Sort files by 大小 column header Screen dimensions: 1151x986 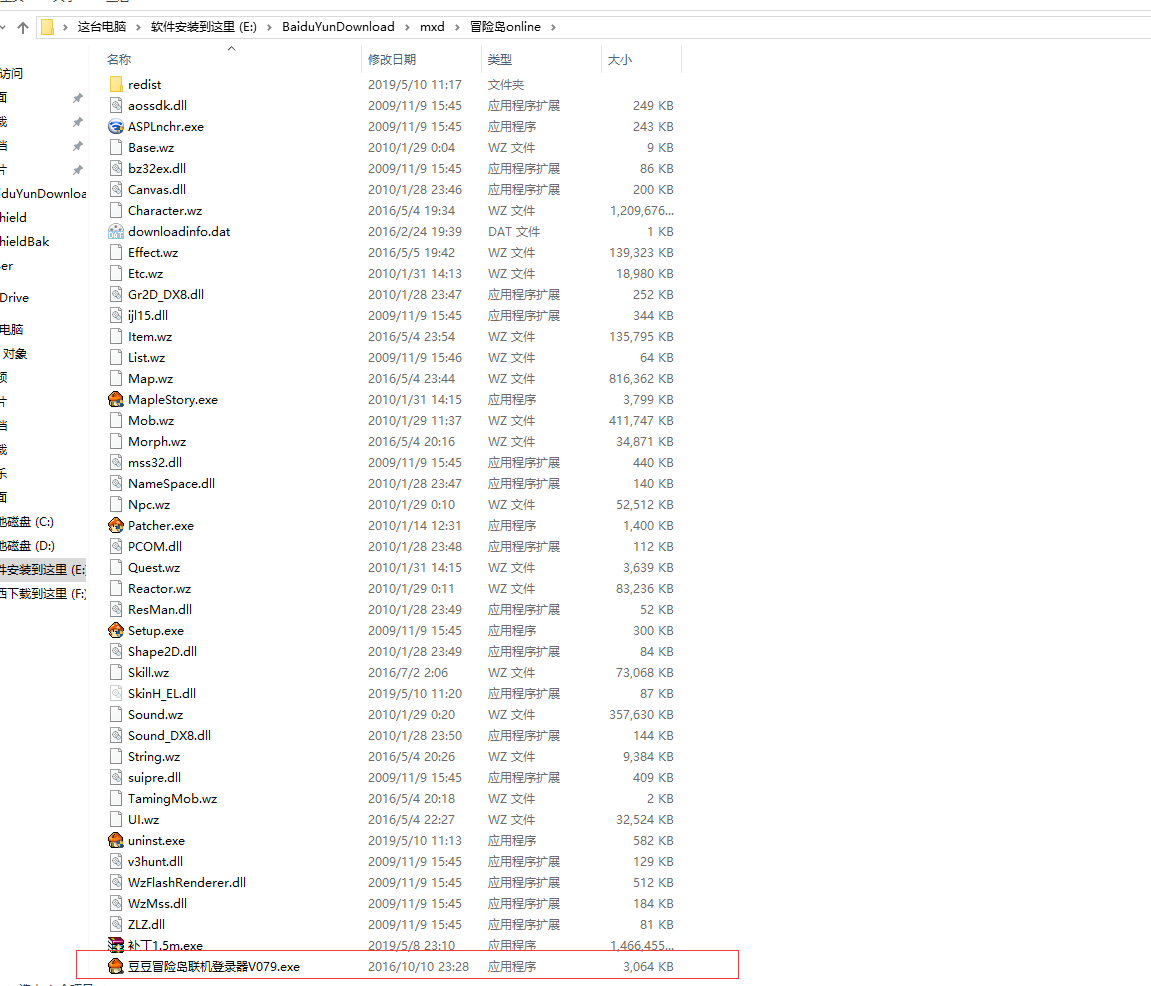pos(620,59)
